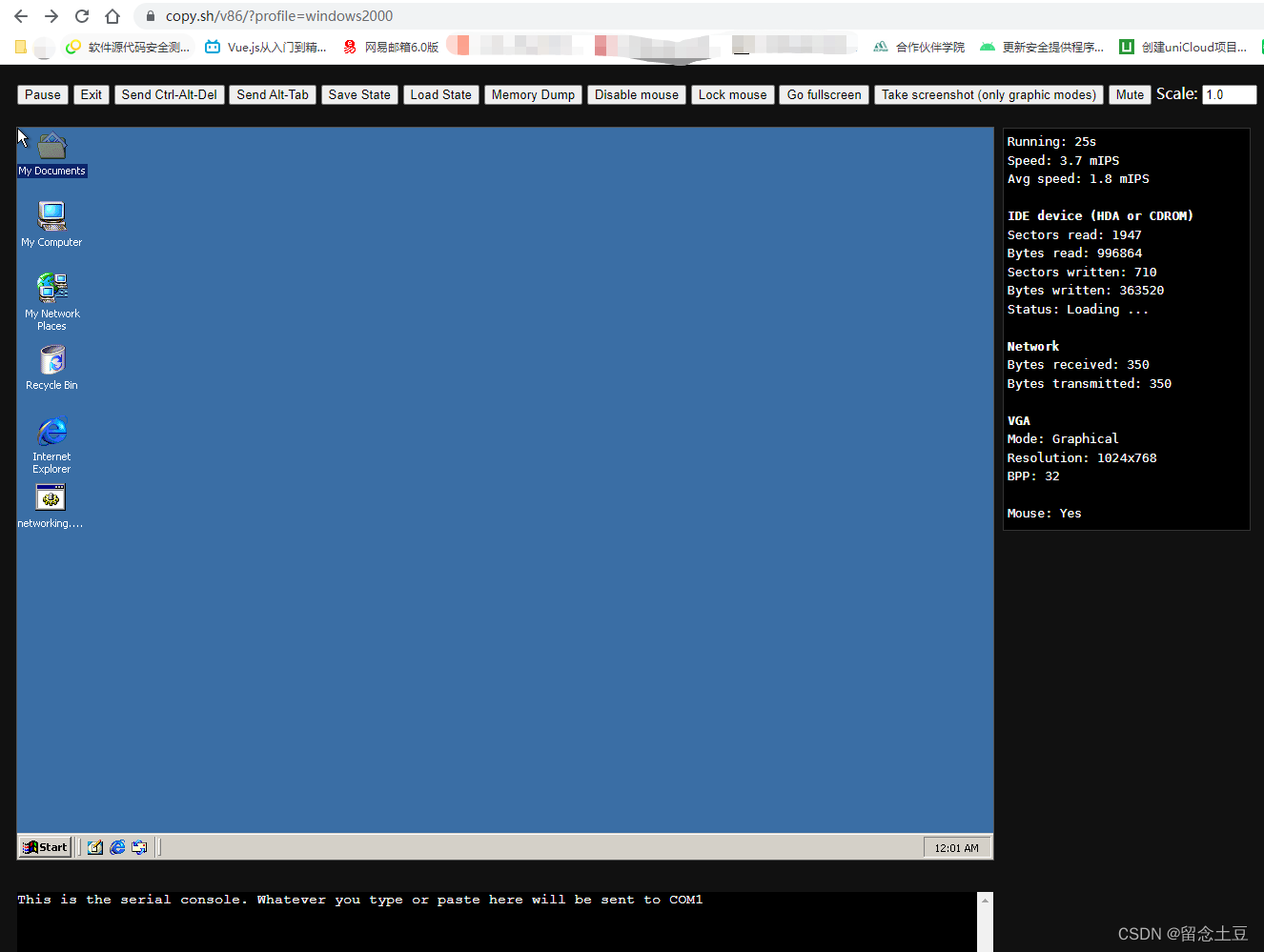Click the site lock icon in address bar

pyautogui.click(x=150, y=16)
